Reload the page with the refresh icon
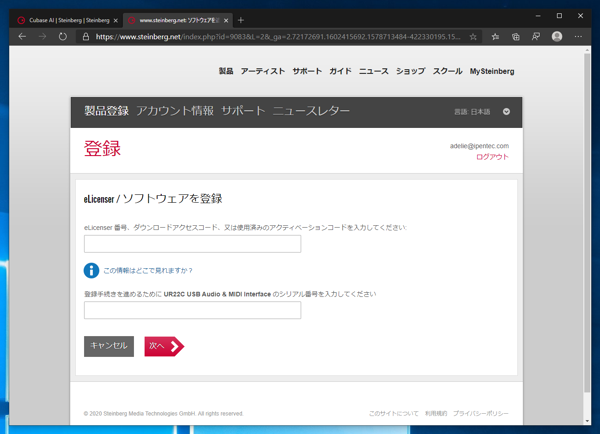 tap(63, 37)
